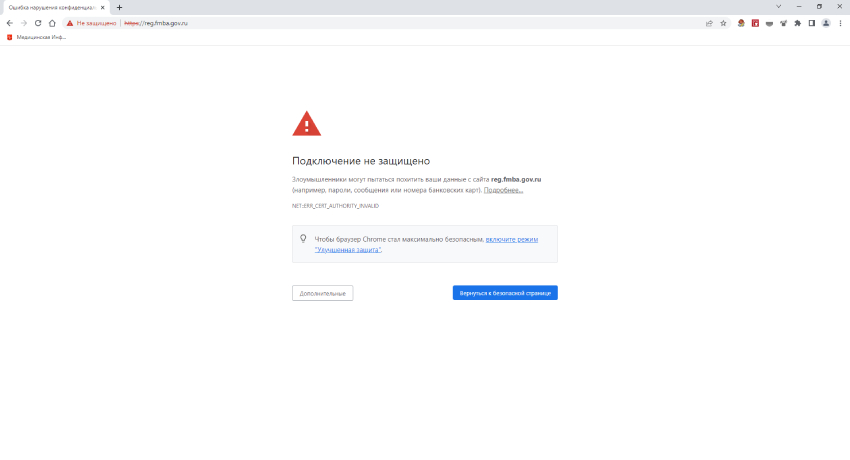
Task: Close the privacy error tab
Action: click(x=102, y=8)
